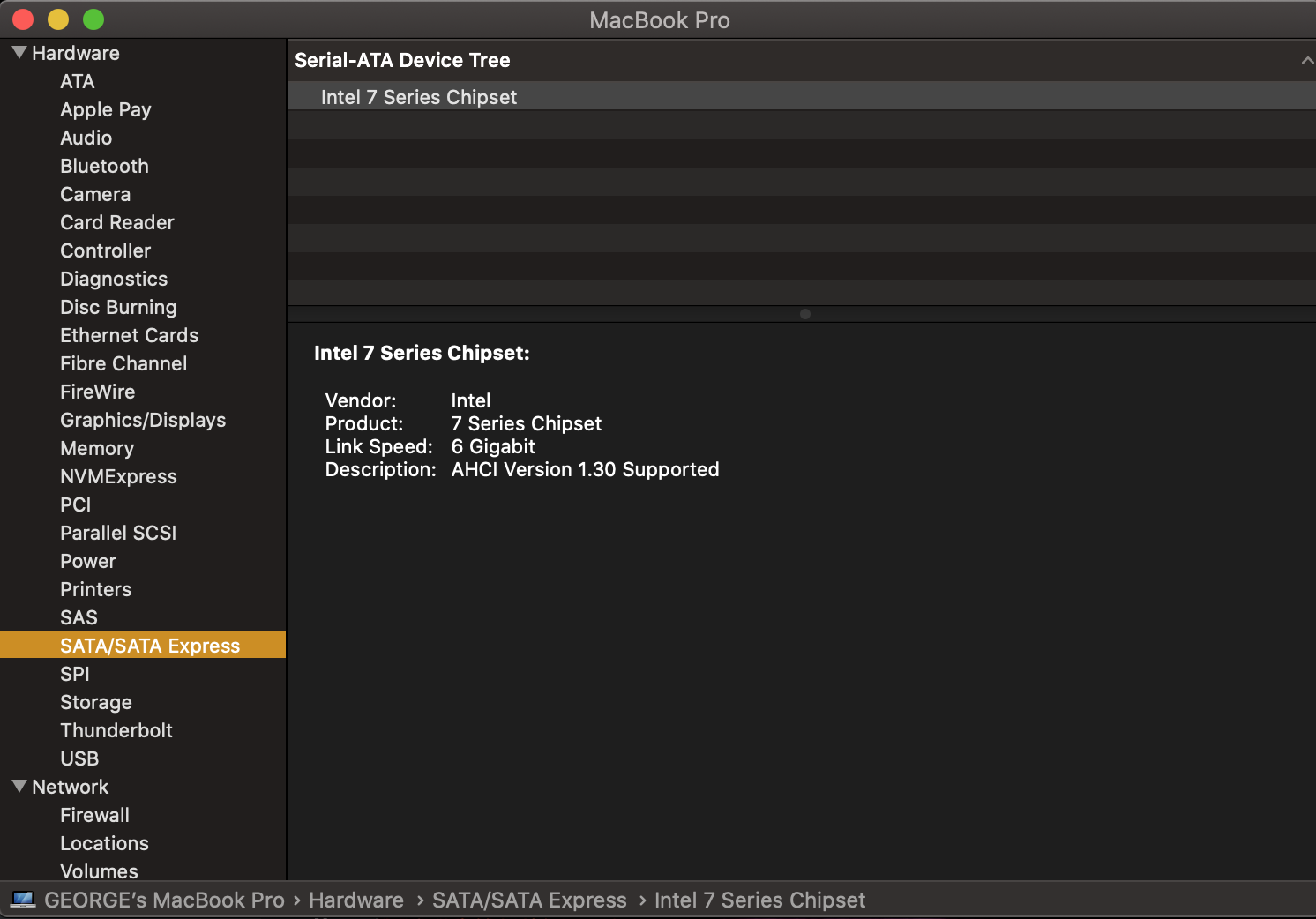Select the Memory category
This screenshot has width=1316, height=919.
(x=97, y=448)
